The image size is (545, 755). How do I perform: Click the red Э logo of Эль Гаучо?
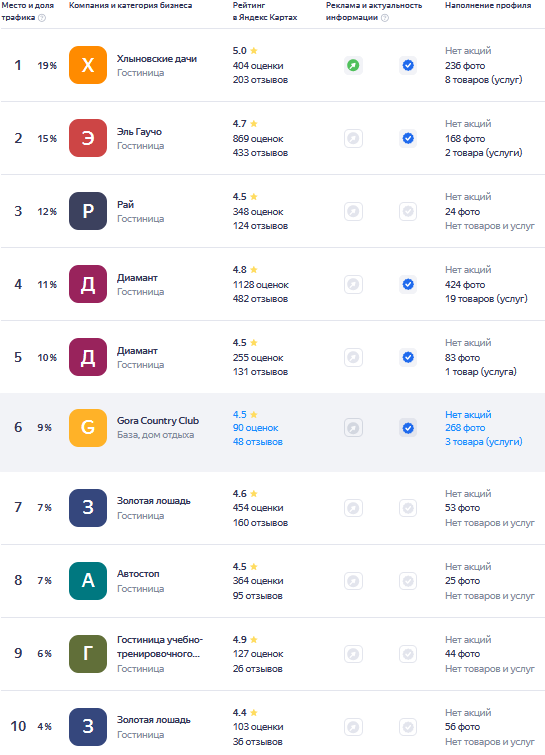(88, 138)
